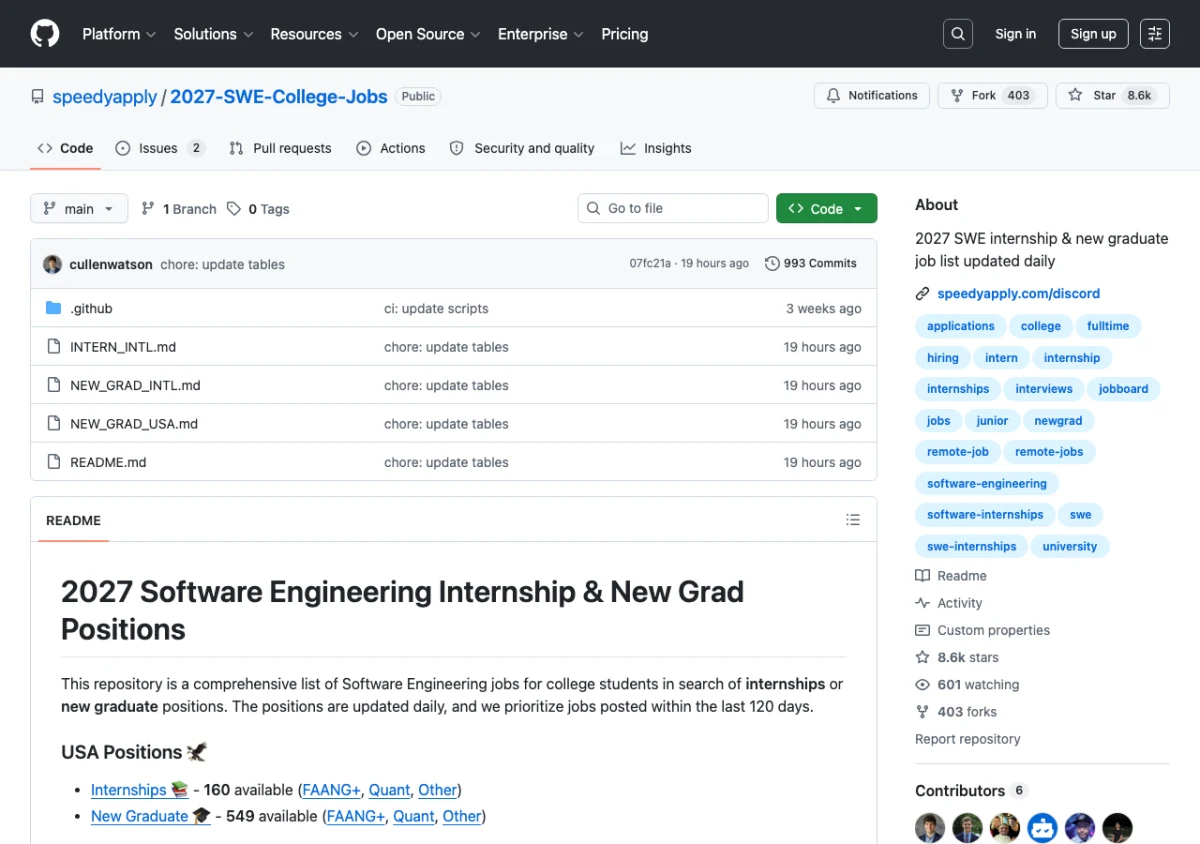Click the INTERN_INTL.md file icon

pyautogui.click(x=54, y=347)
